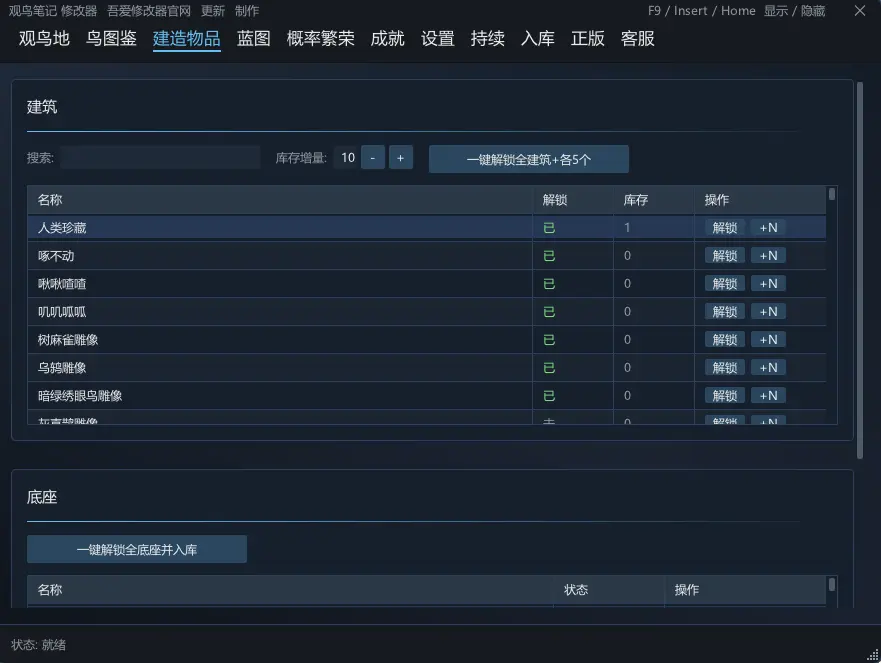
Task: Click the main panel's vertical scrollbar
Action: pos(860,270)
